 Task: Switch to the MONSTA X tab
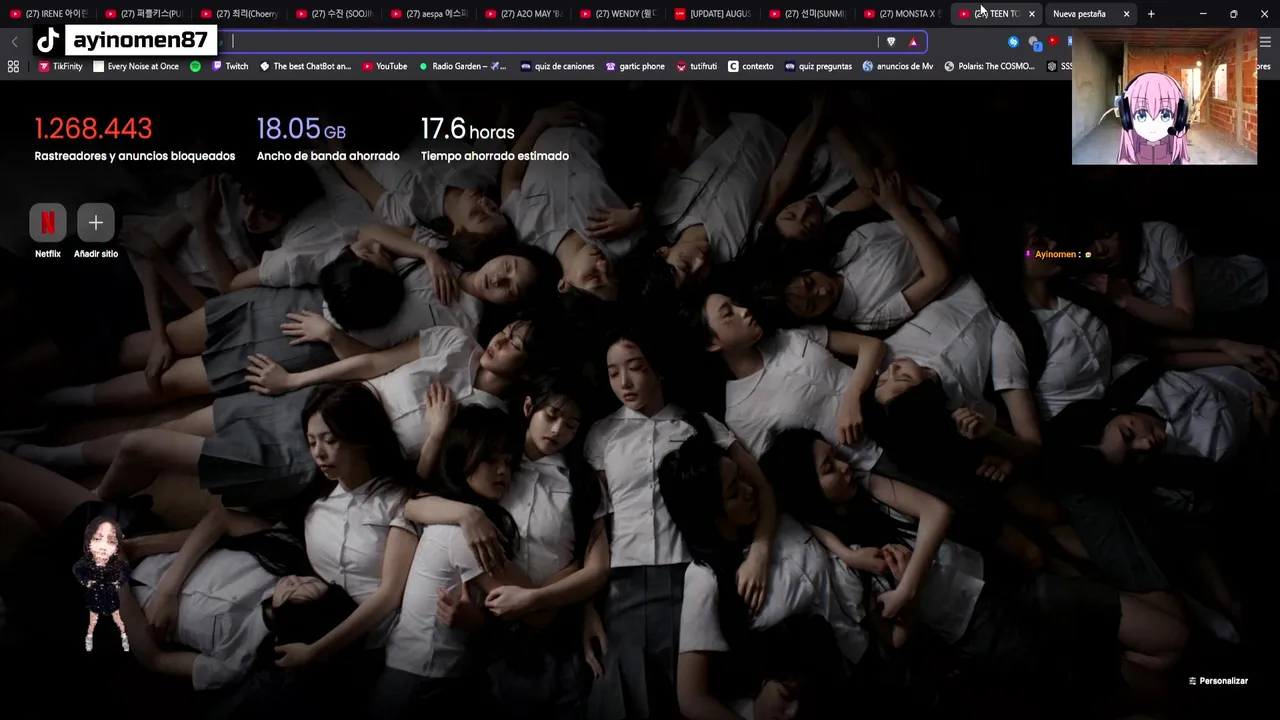click(904, 14)
